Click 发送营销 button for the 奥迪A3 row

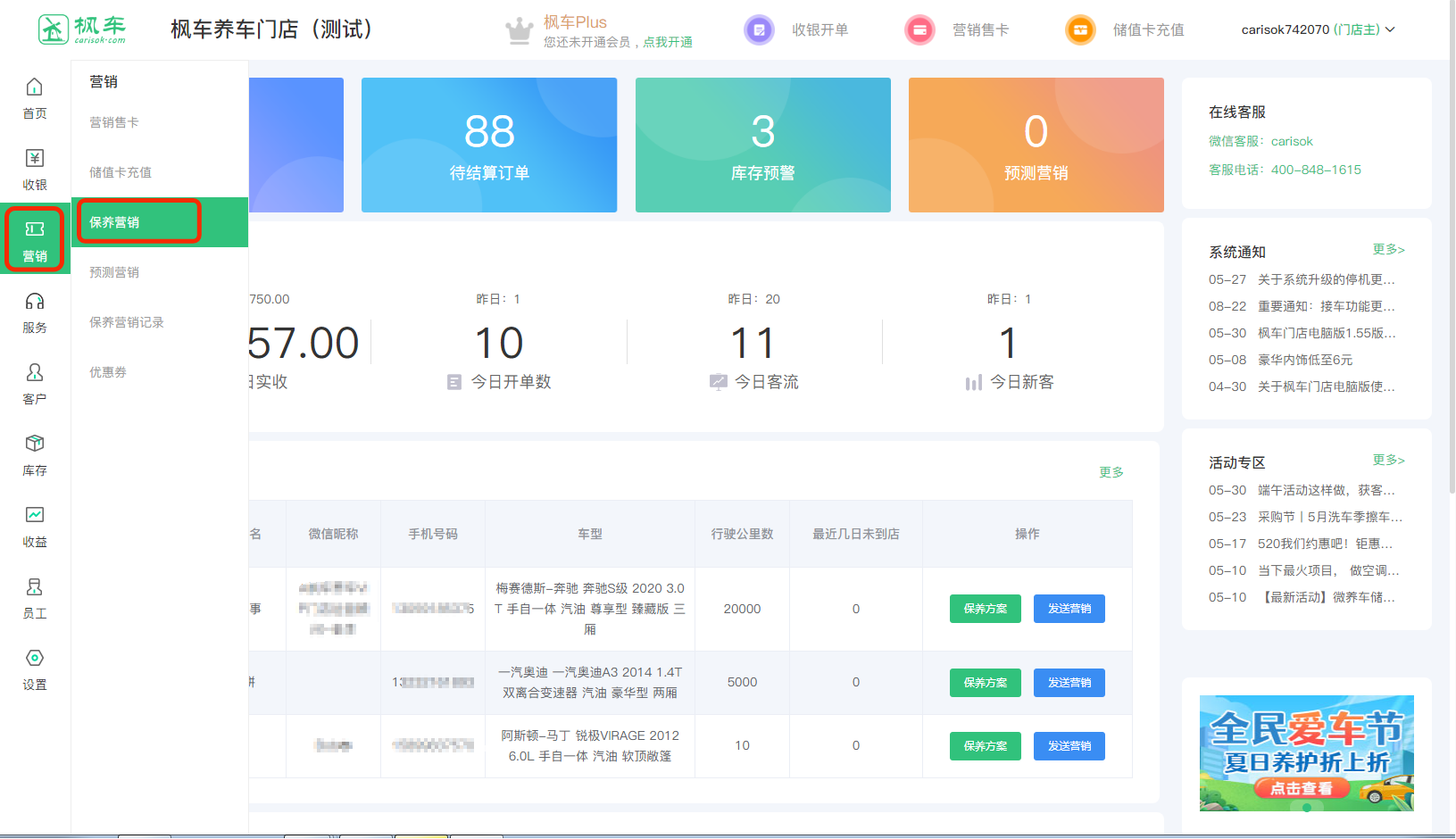point(1069,683)
